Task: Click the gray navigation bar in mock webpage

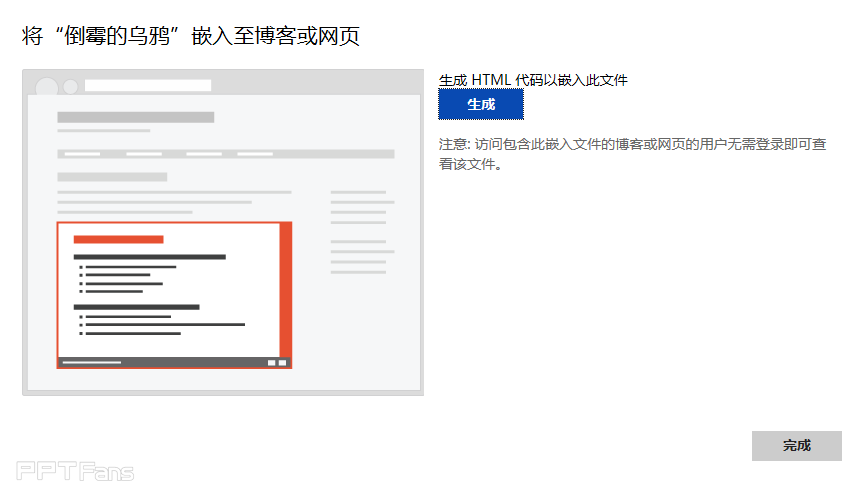Action: [x=225, y=154]
